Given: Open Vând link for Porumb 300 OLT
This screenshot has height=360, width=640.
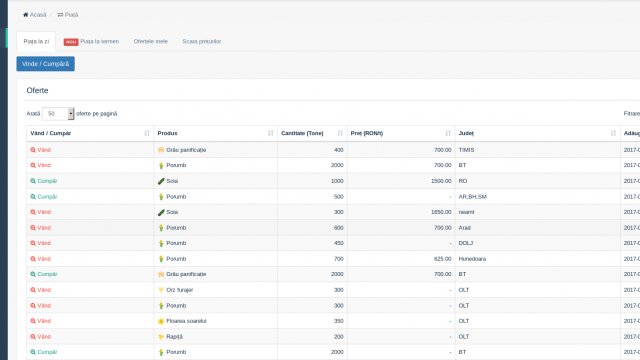Looking at the screenshot, I should tap(44, 305).
